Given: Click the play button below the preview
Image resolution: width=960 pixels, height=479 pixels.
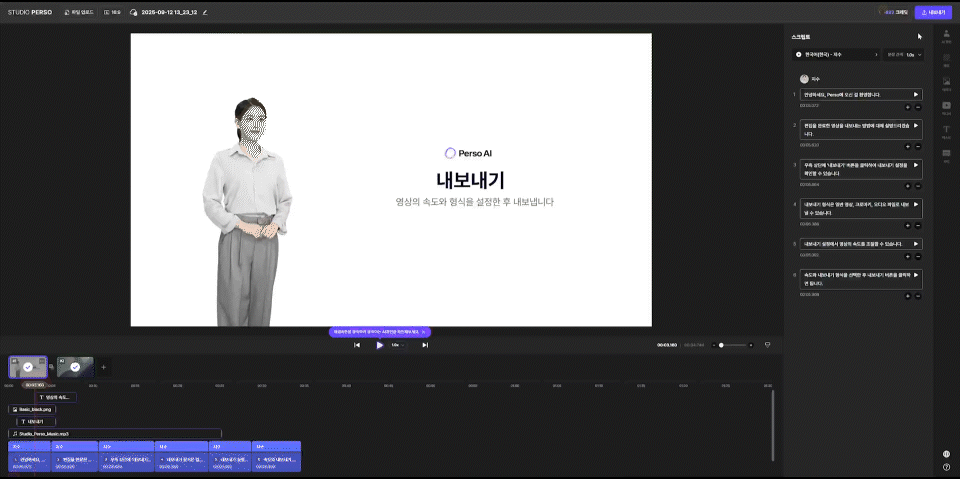Looking at the screenshot, I should [x=380, y=345].
